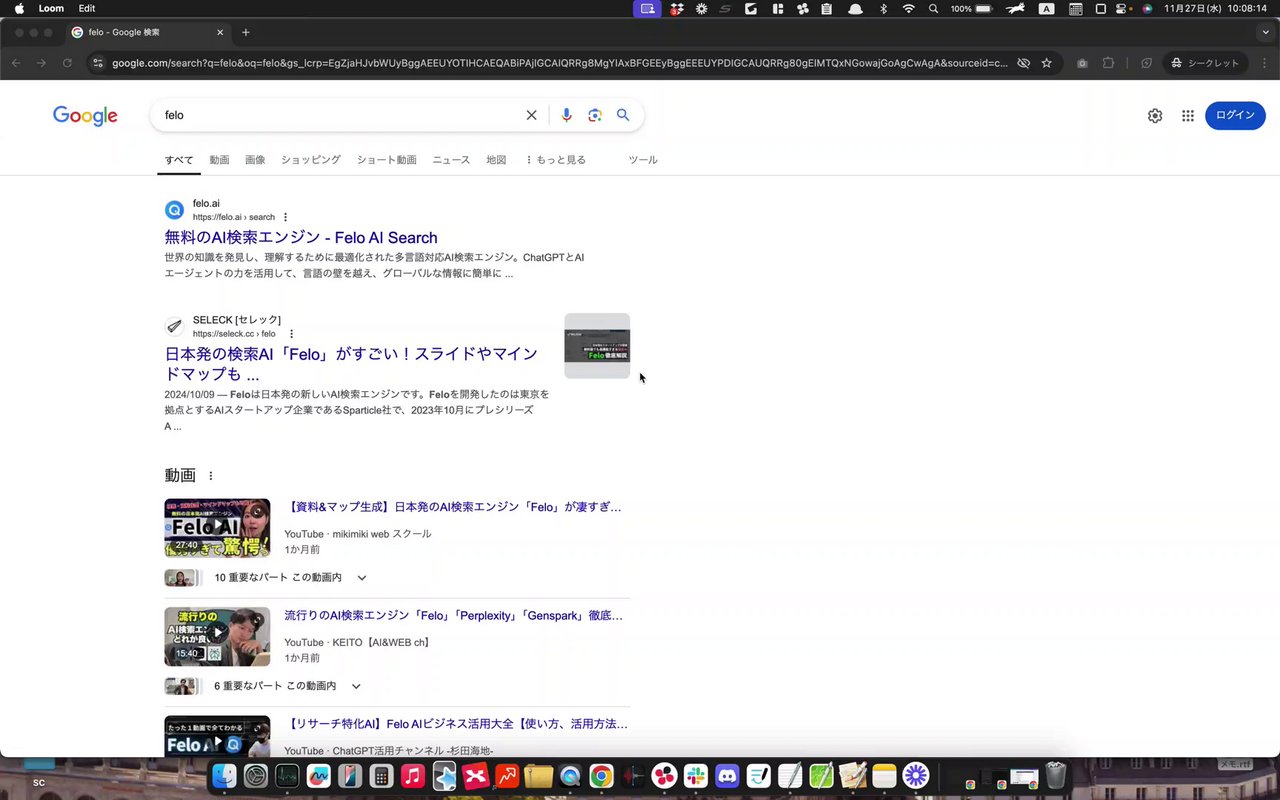Open the Trash in the Dock

[1056, 776]
